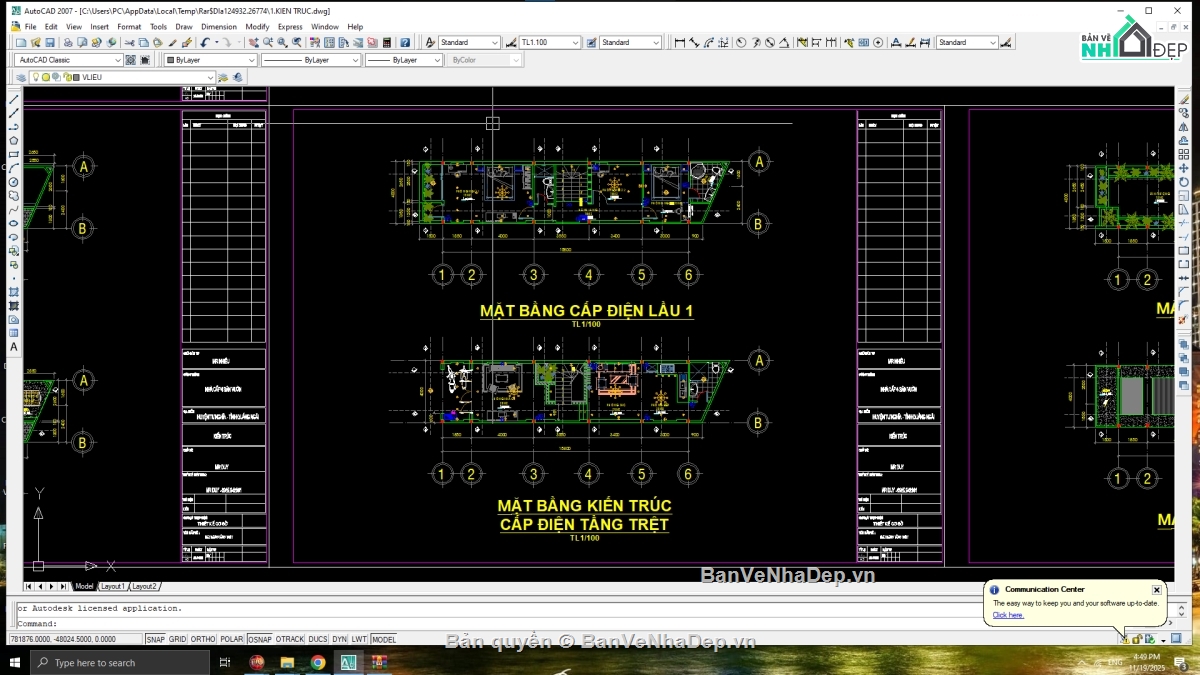1200x675 pixels.
Task: Expand the Undo history dropdown arrow
Action: 217,42
